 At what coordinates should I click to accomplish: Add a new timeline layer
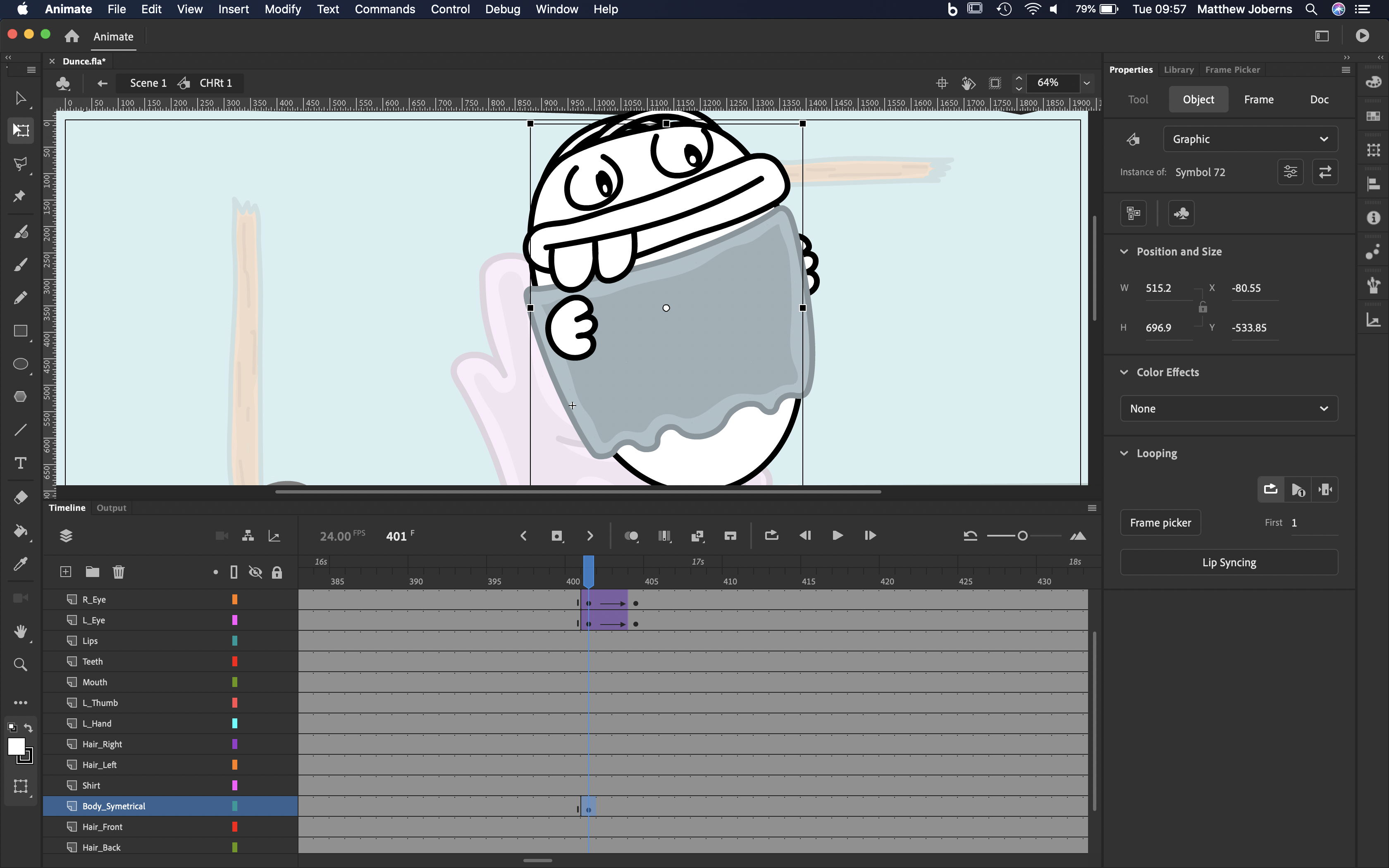coord(65,572)
